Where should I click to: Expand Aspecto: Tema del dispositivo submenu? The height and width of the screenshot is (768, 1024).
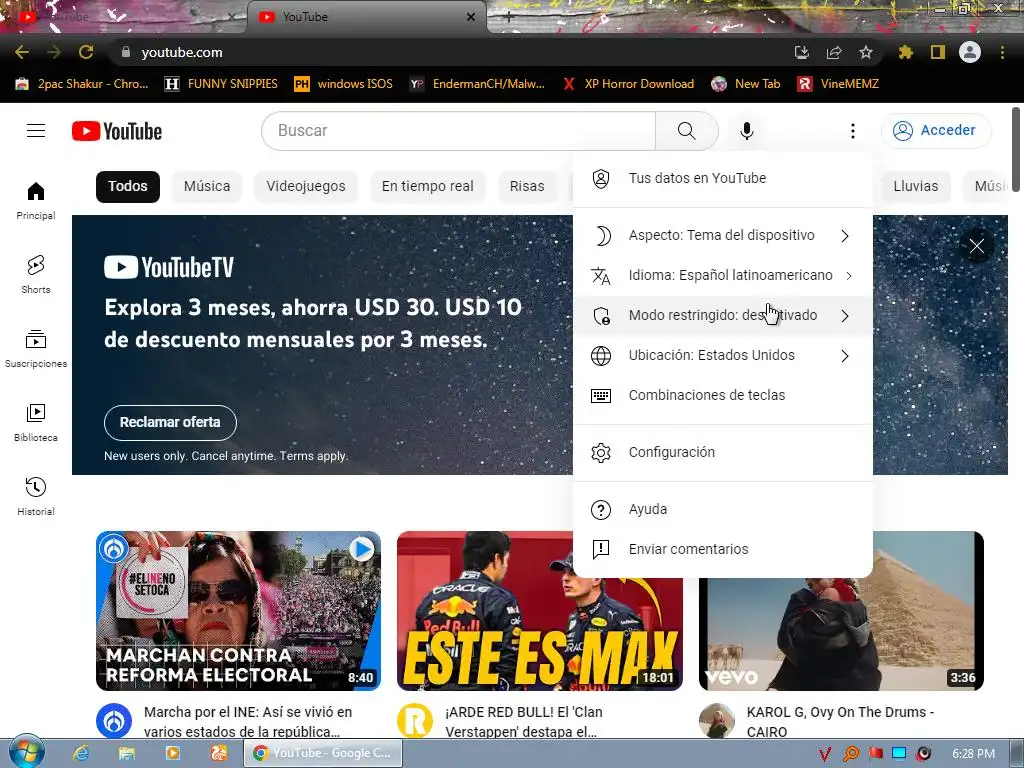722,236
